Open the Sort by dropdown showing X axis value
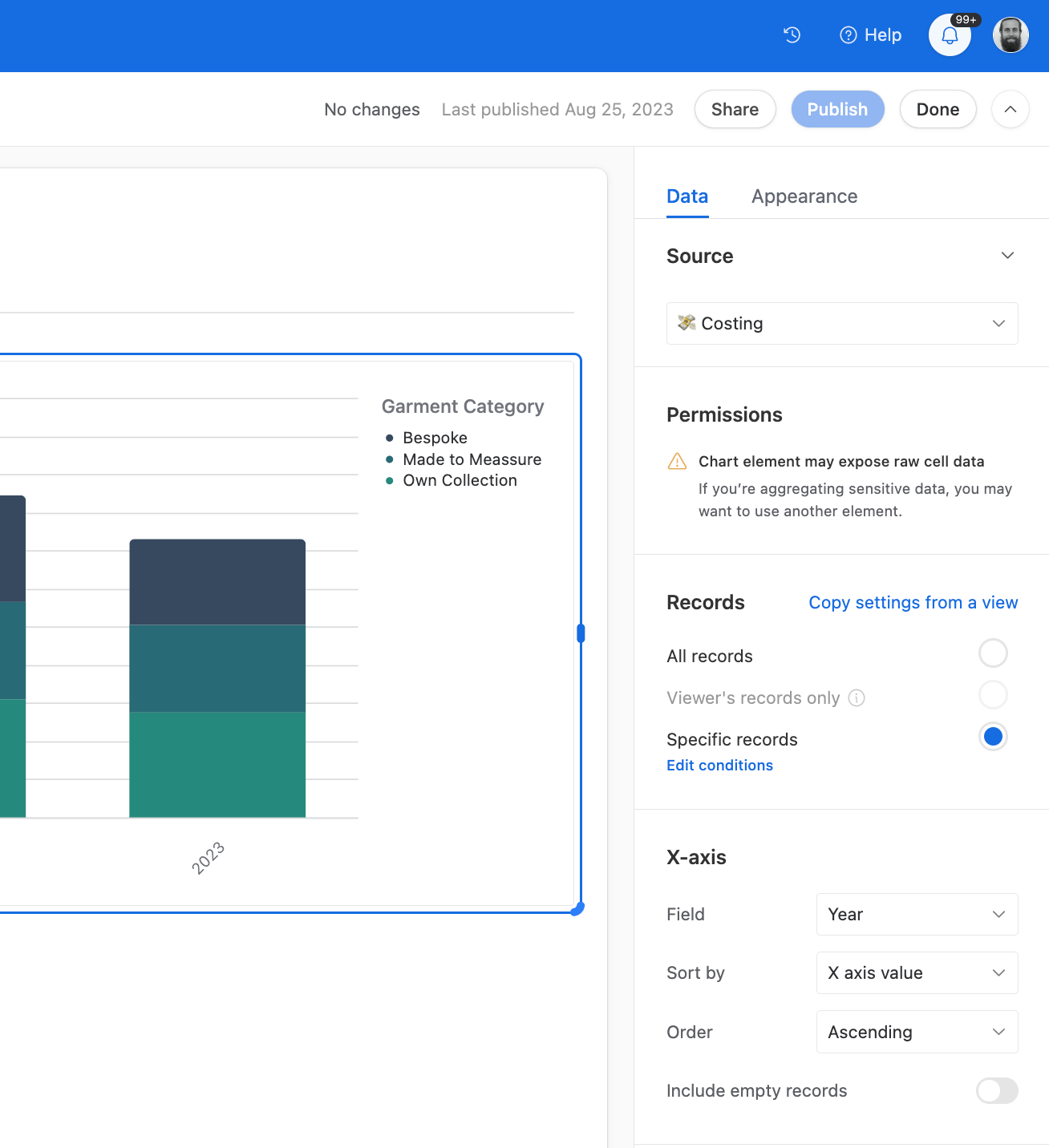 click(917, 972)
